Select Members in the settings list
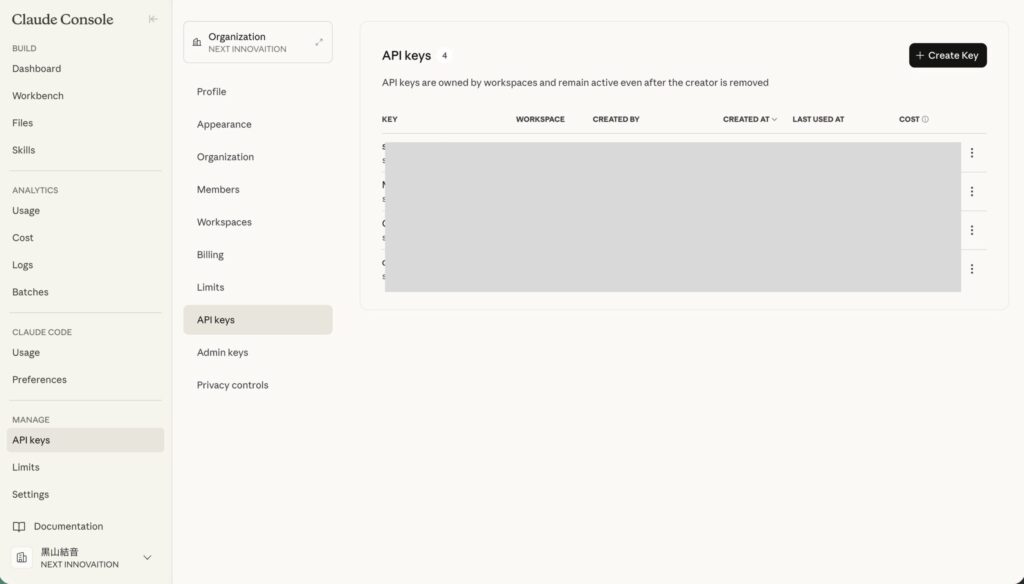 click(218, 190)
